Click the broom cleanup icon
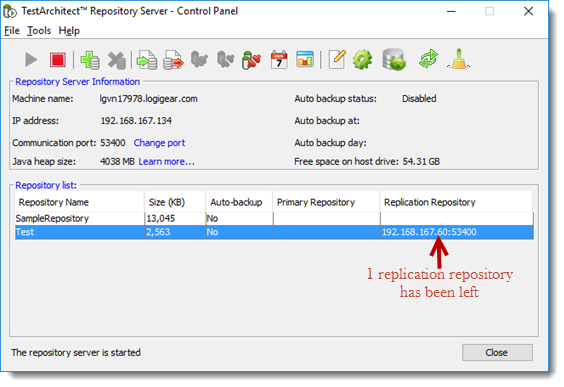This screenshot has width=564, height=387. point(459,59)
